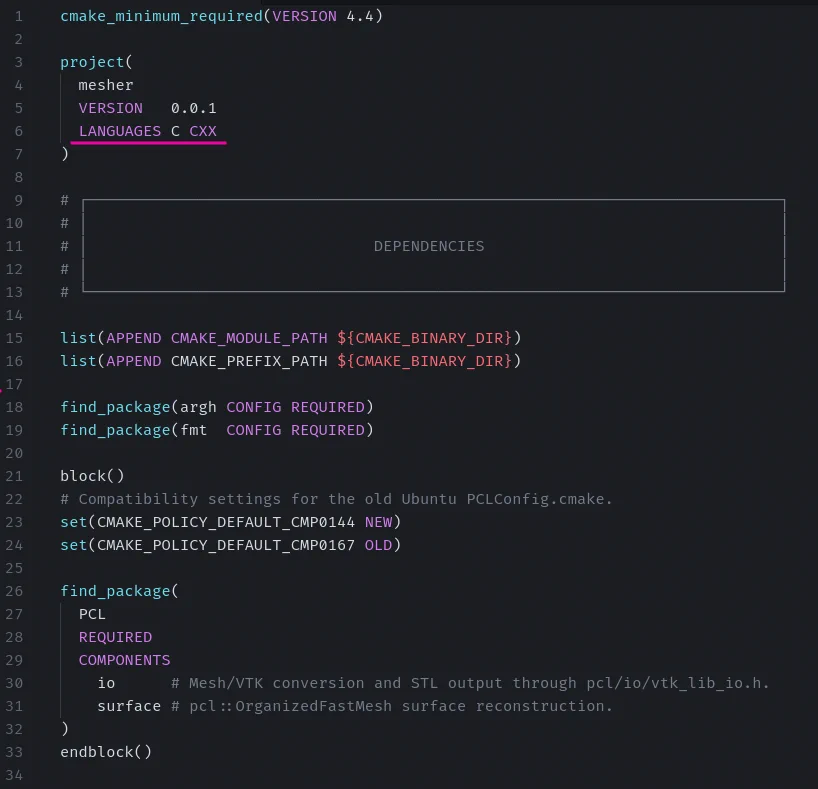Viewport: 818px width, 789px height.
Task: Click CMAKE_POLICY_DEFAULT_CMP0144 variable
Action: pos(226,522)
